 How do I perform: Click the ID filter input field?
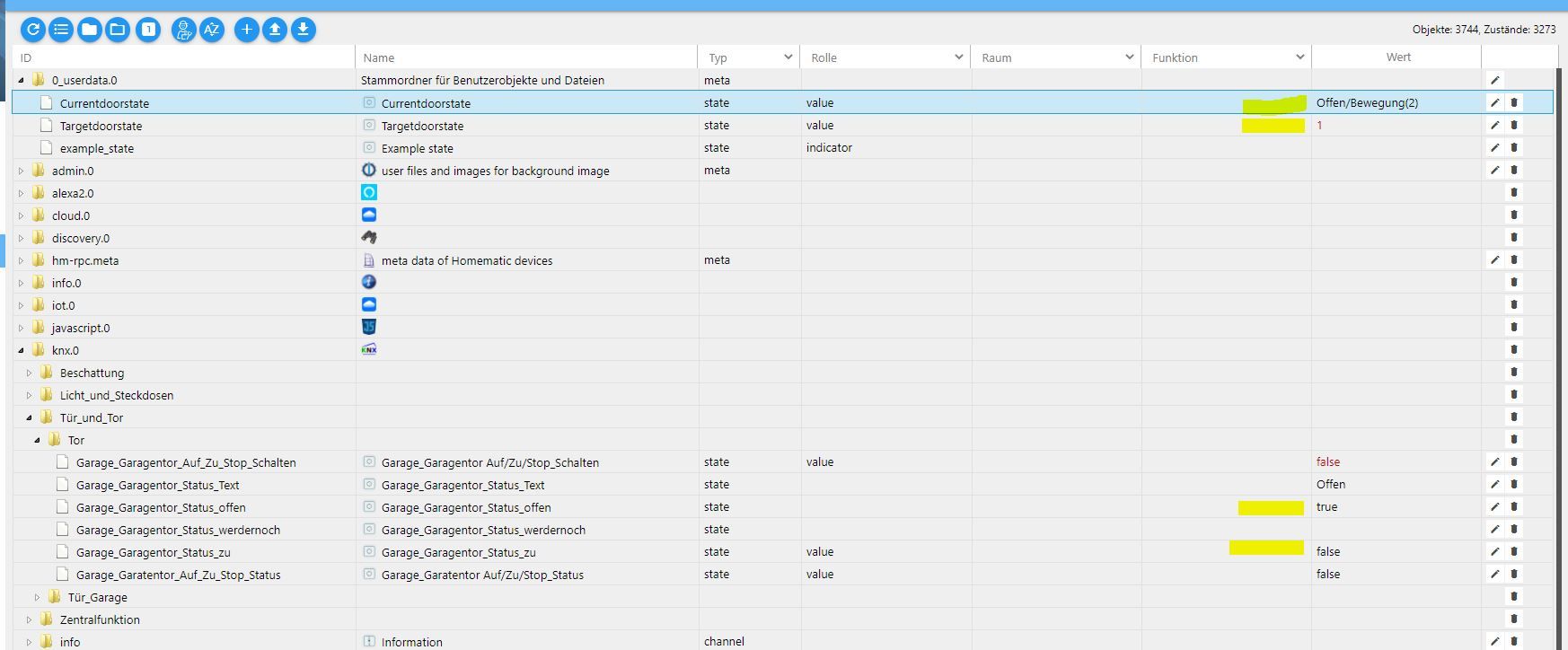tap(184, 57)
